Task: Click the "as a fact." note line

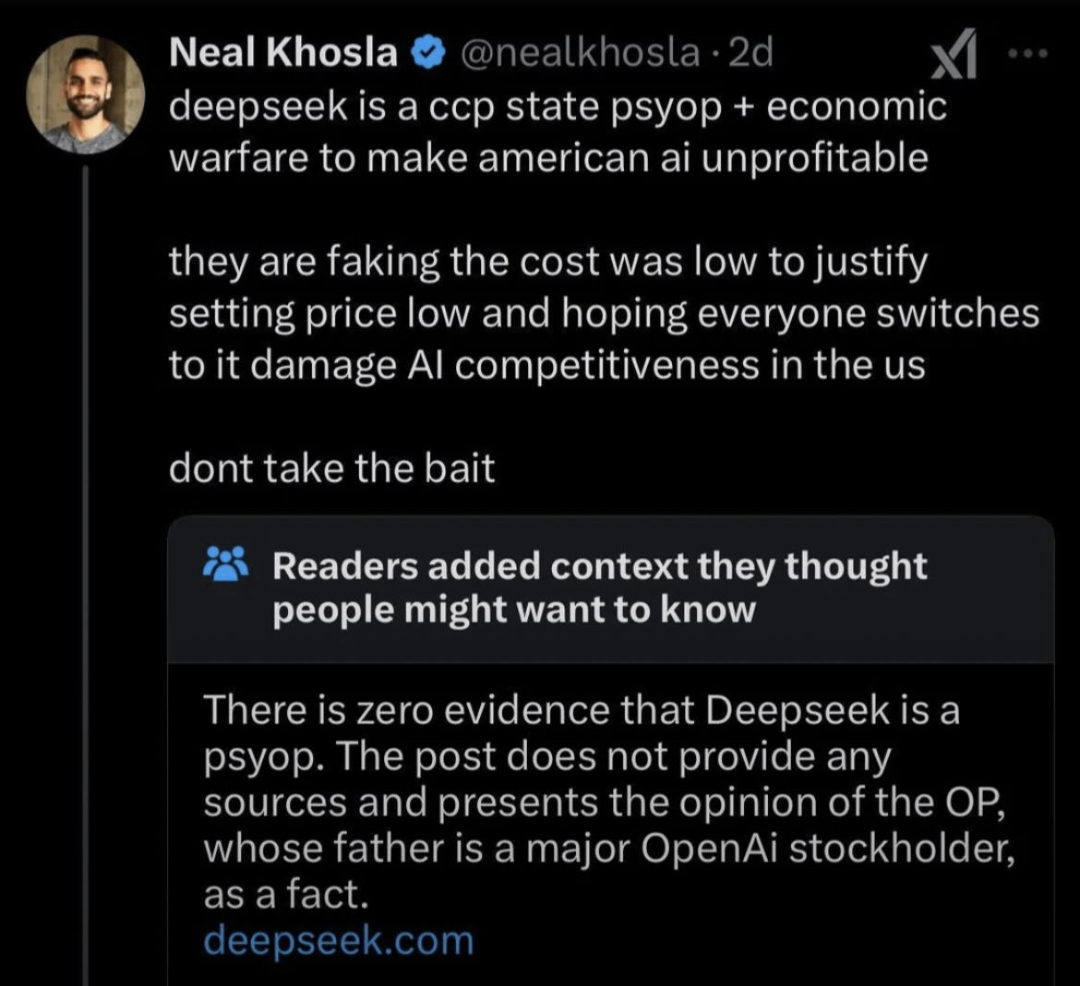Action: (x=286, y=895)
